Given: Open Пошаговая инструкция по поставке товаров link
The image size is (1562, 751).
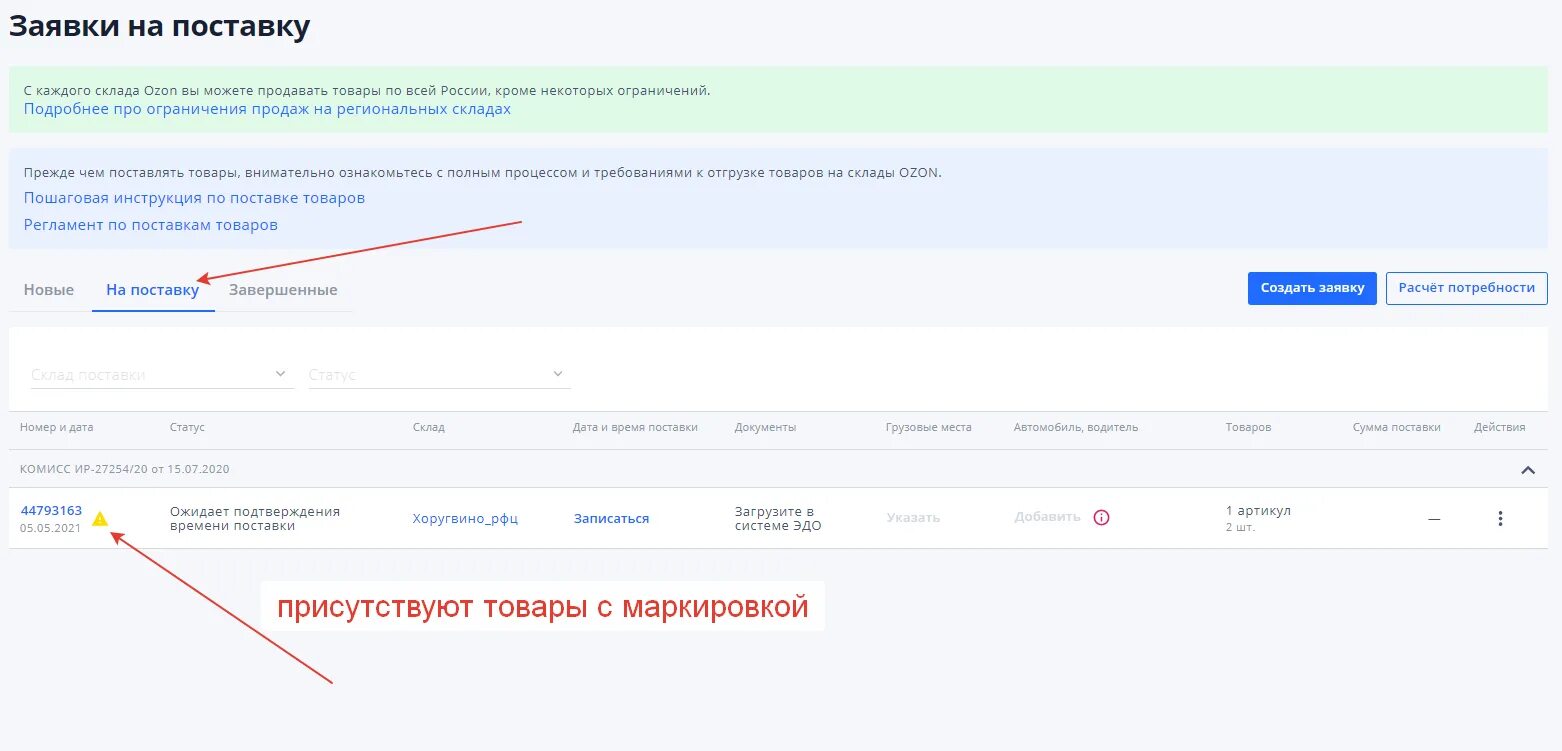Looking at the screenshot, I should (x=194, y=198).
